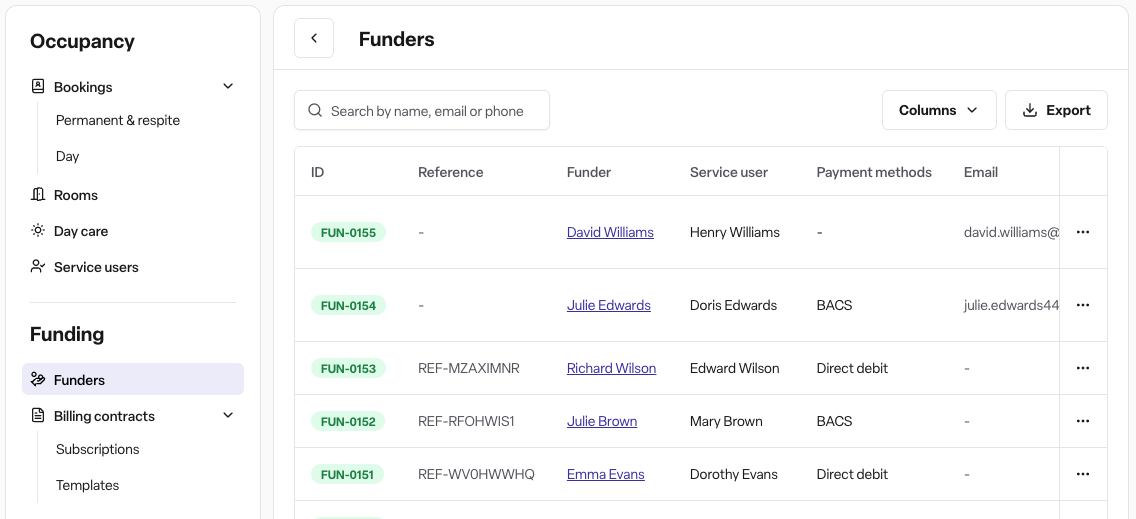Click the Payment methods column header
The width and height of the screenshot is (1136, 519).
coord(874,172)
